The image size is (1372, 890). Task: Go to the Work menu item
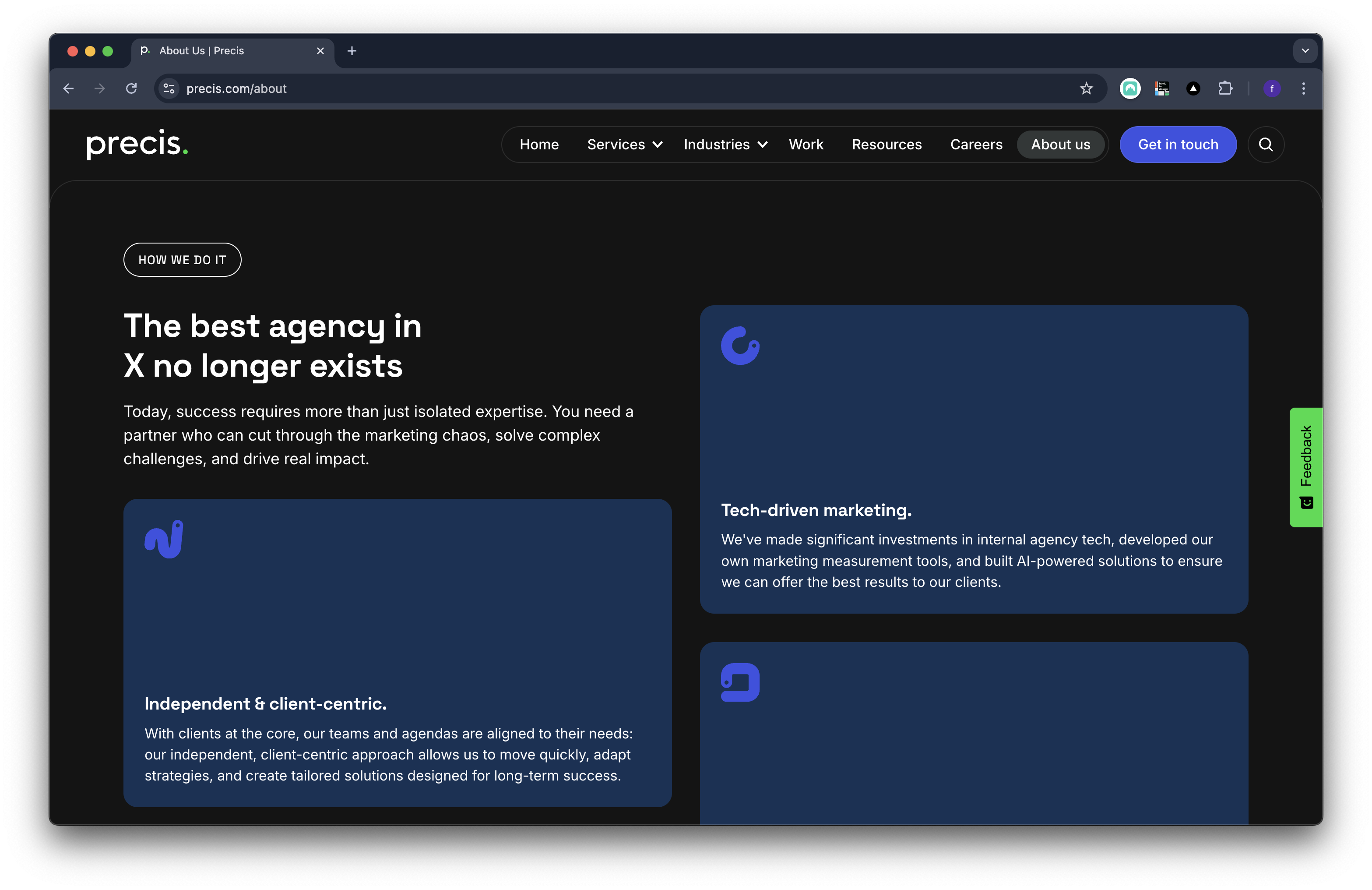pyautogui.click(x=806, y=145)
